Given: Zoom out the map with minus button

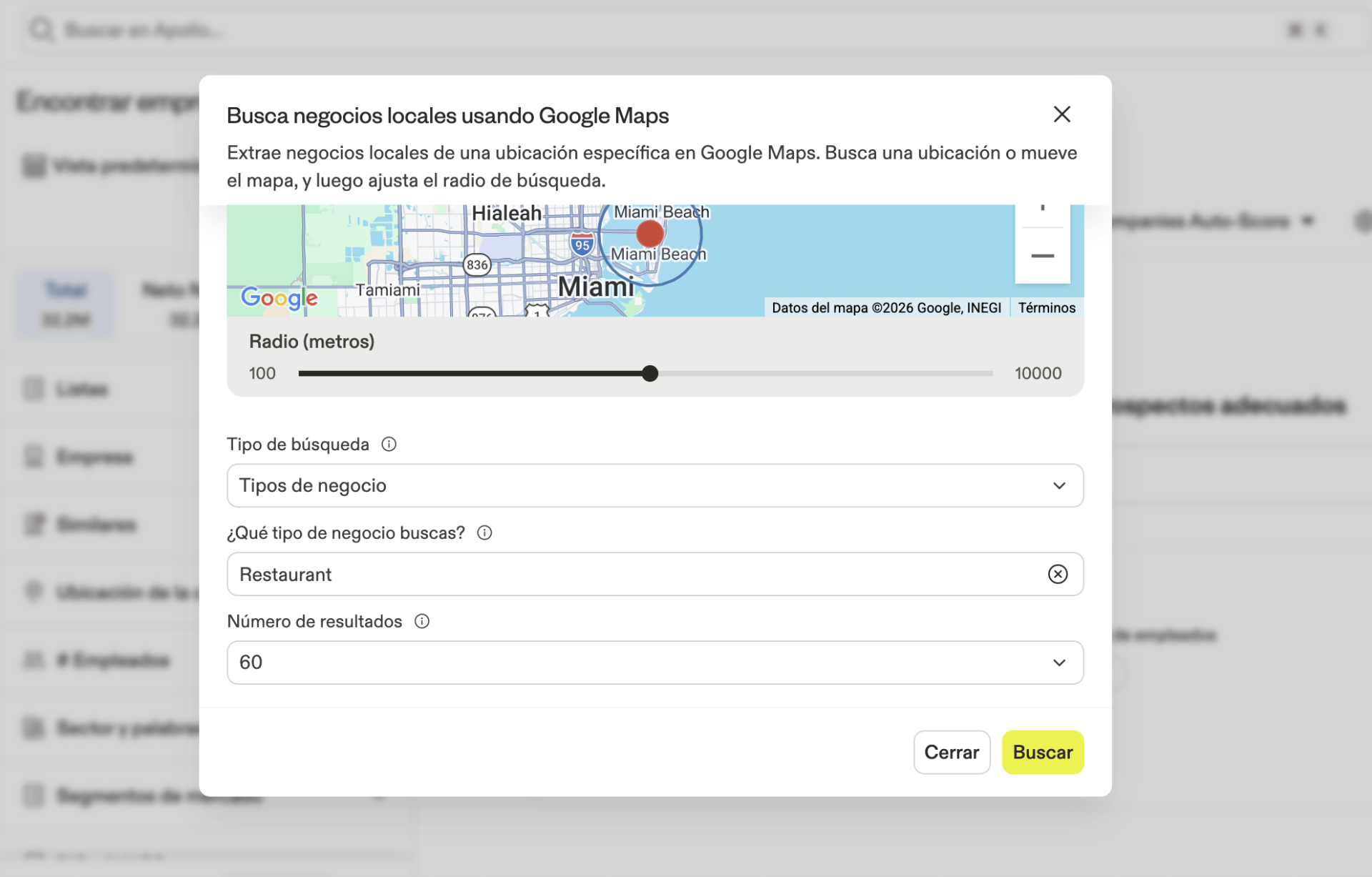Looking at the screenshot, I should tap(1042, 256).
